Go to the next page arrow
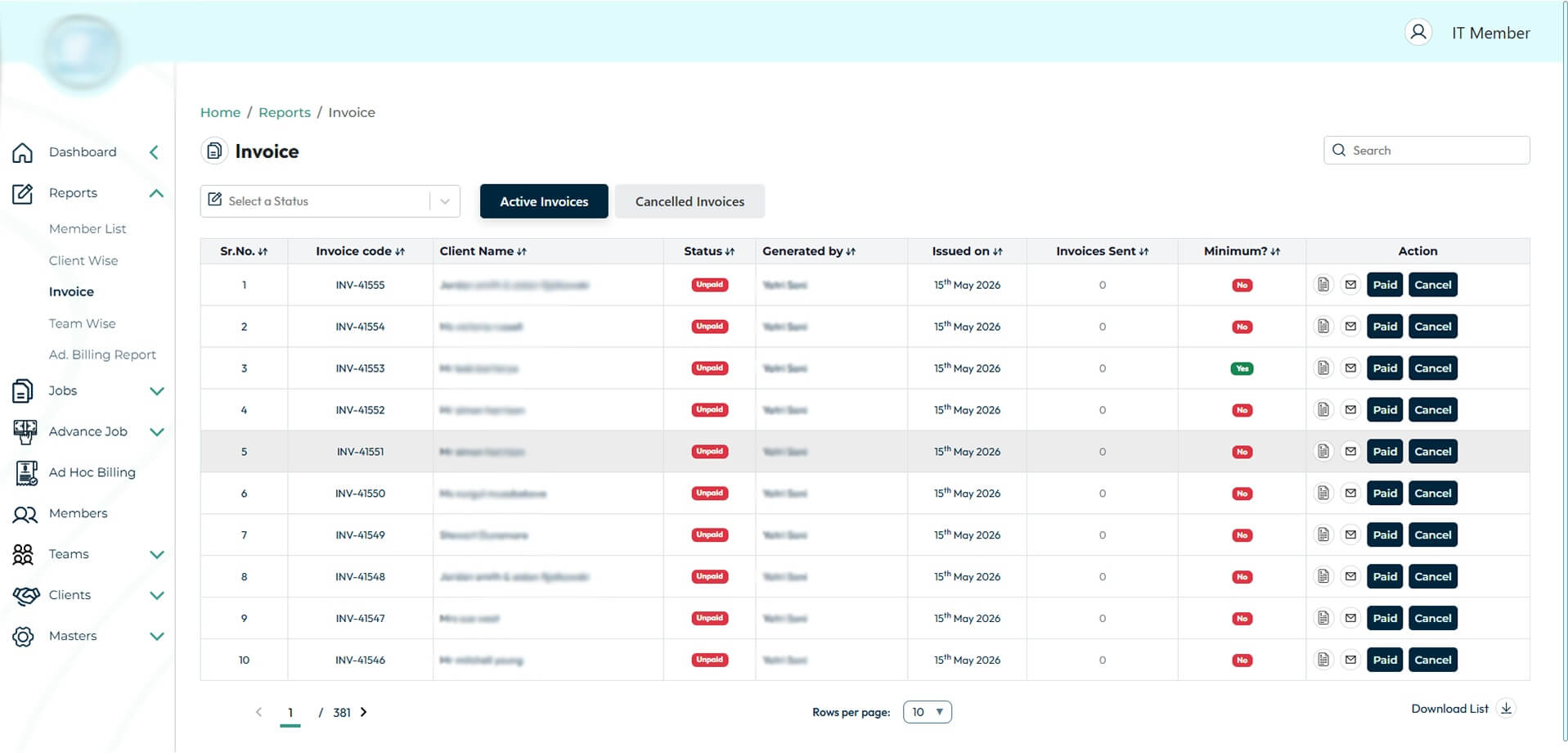 364,712
